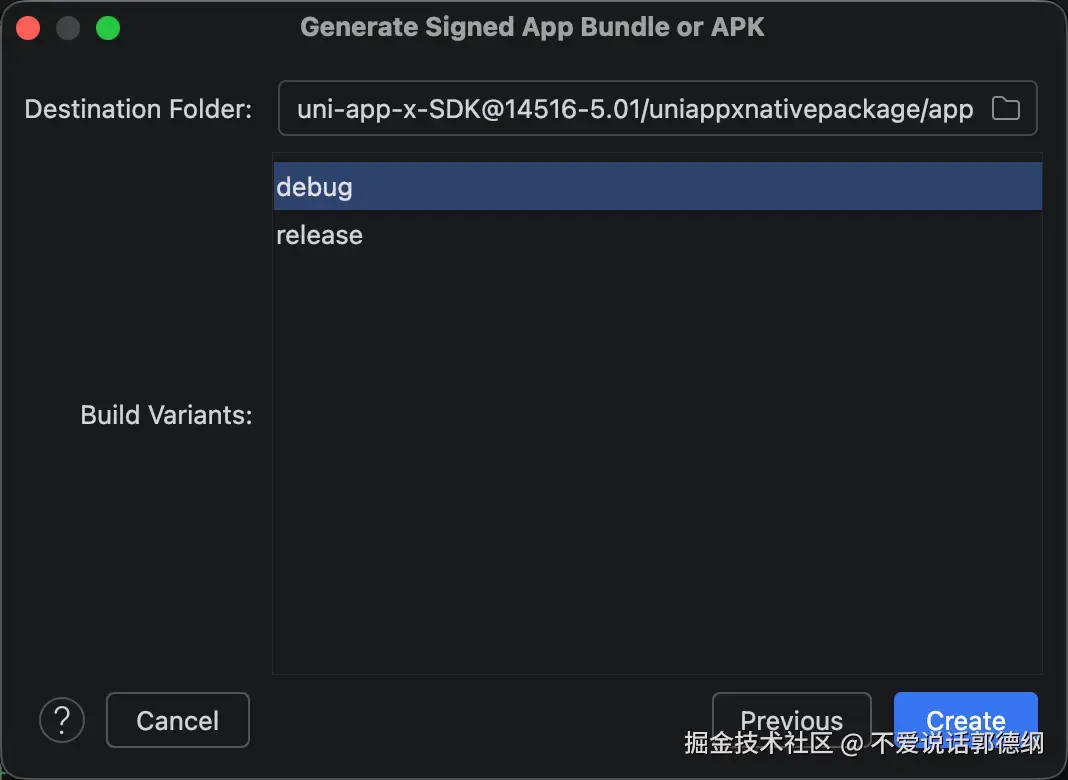Click the '@' symbol in the watermark
The image size is (1068, 780).
[x=852, y=743]
